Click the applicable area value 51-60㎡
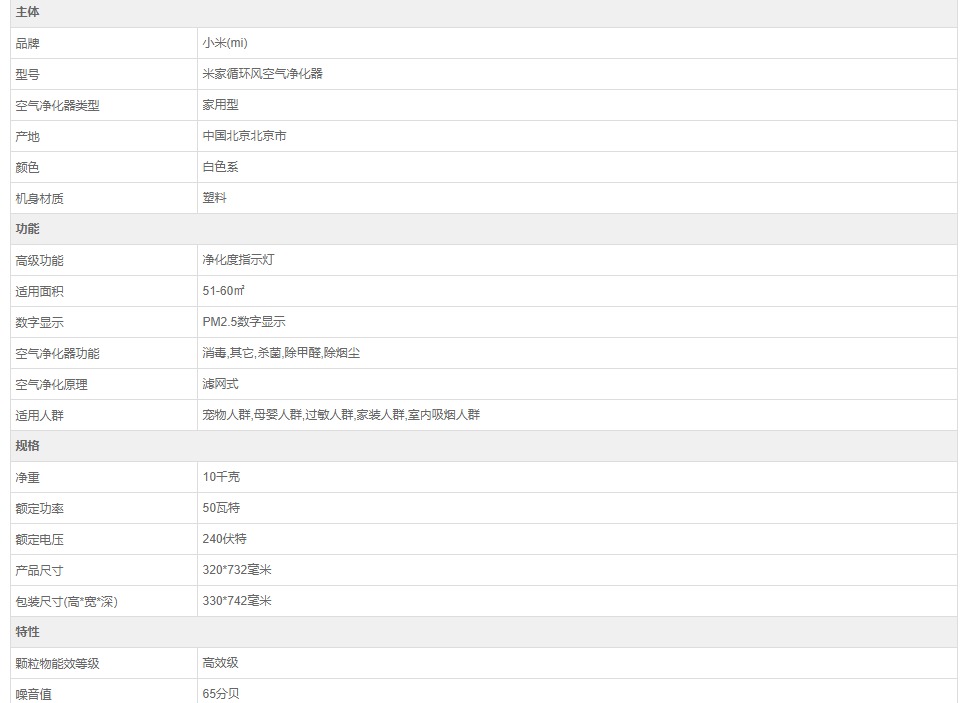 click(224, 291)
